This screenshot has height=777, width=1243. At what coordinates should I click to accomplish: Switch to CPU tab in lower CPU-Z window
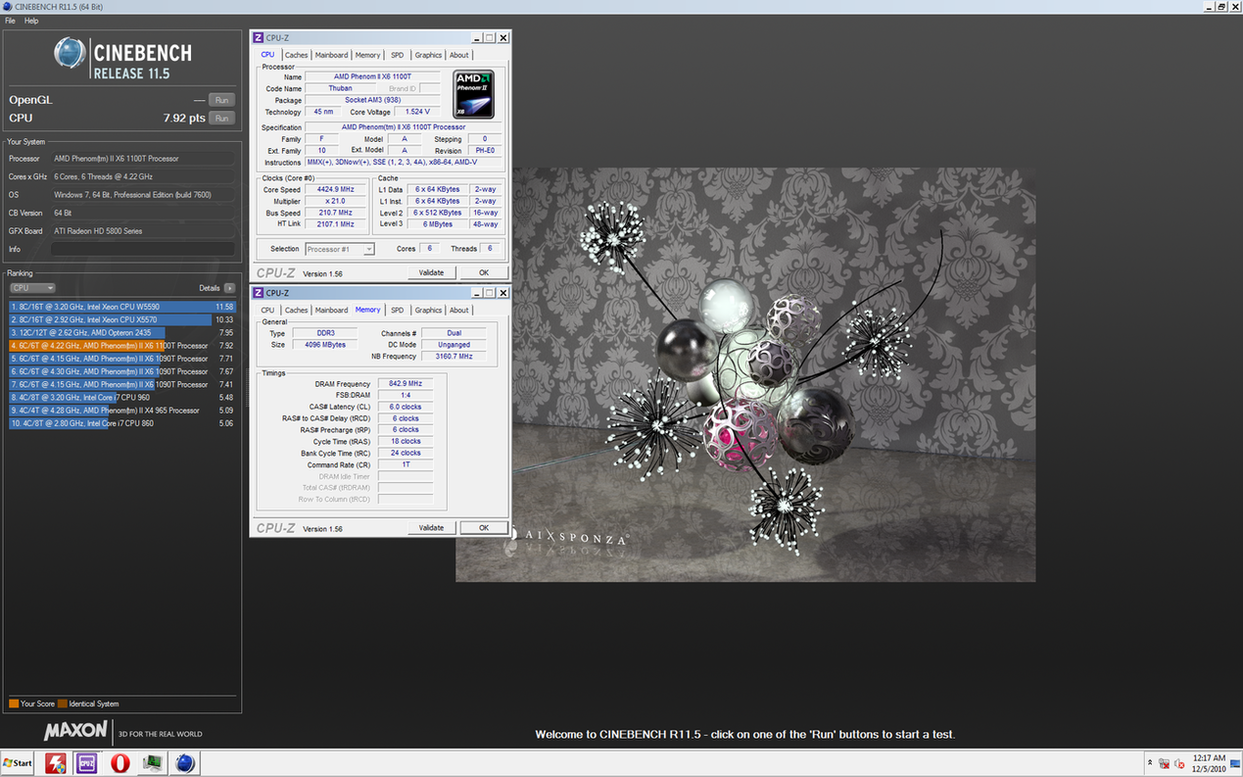pyautogui.click(x=268, y=310)
